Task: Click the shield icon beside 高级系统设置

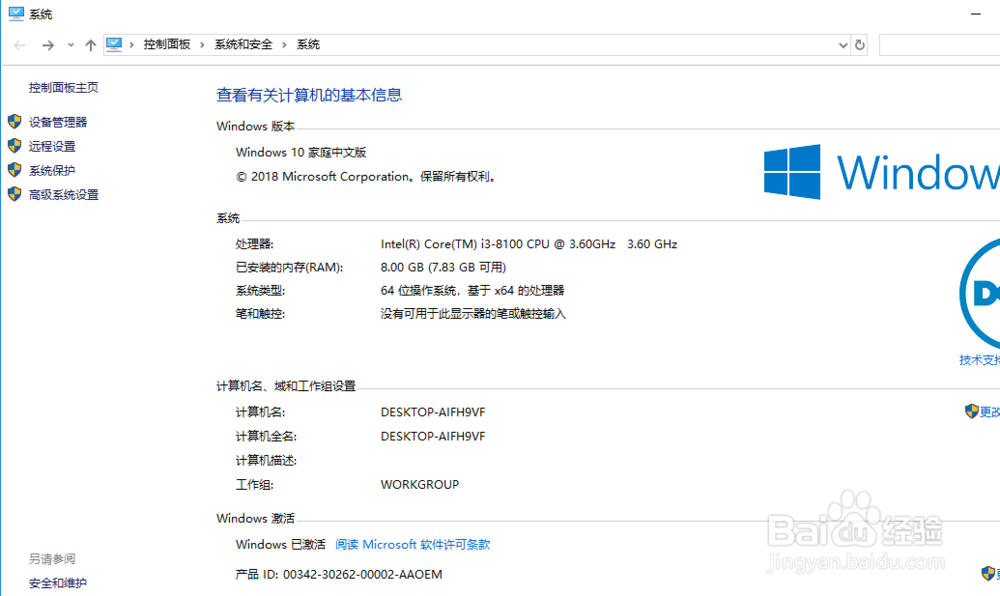Action: point(15,194)
